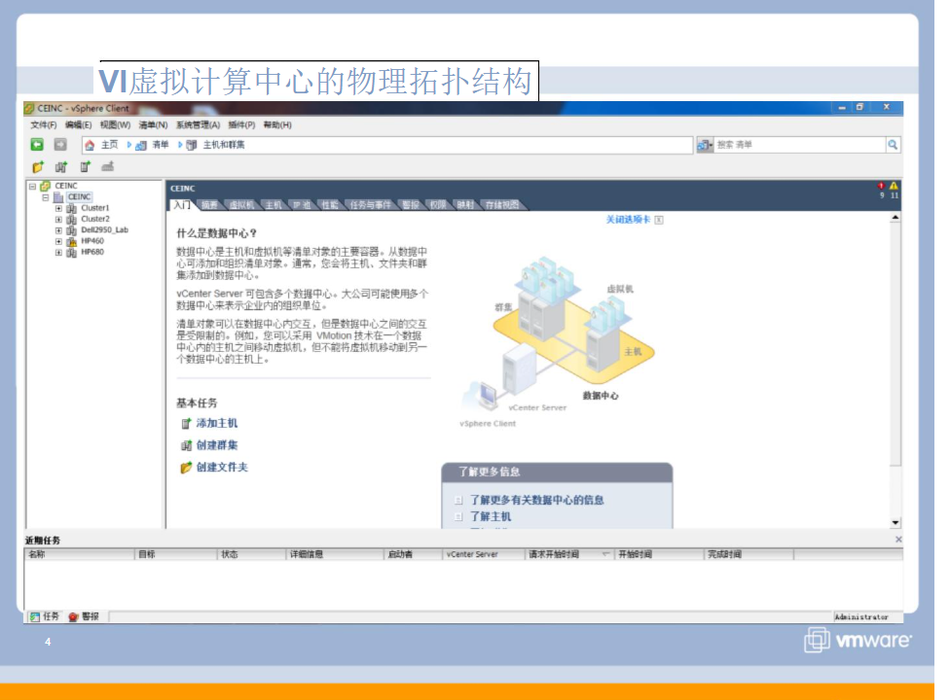Select HP680 in the inventory tree
The image size is (950, 700).
[x=92, y=252]
